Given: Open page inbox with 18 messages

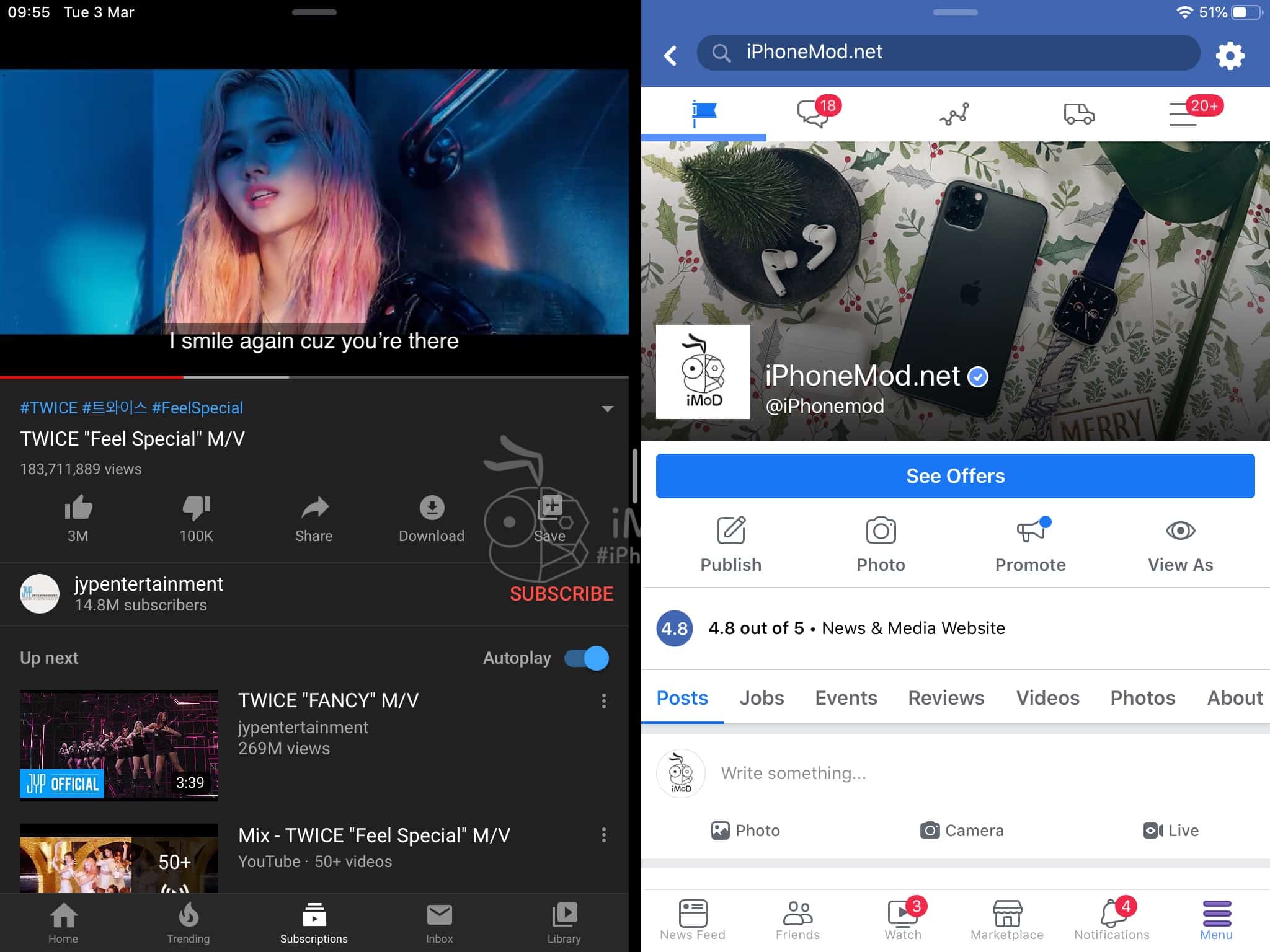Looking at the screenshot, I should point(819,112).
